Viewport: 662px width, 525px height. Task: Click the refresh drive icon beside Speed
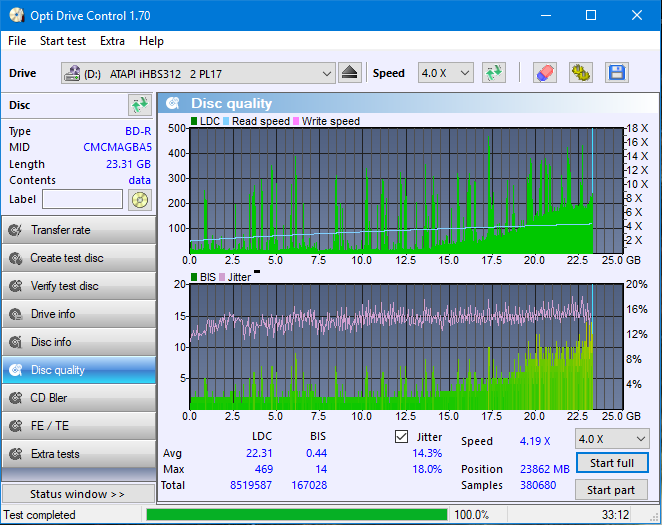pyautogui.click(x=494, y=73)
